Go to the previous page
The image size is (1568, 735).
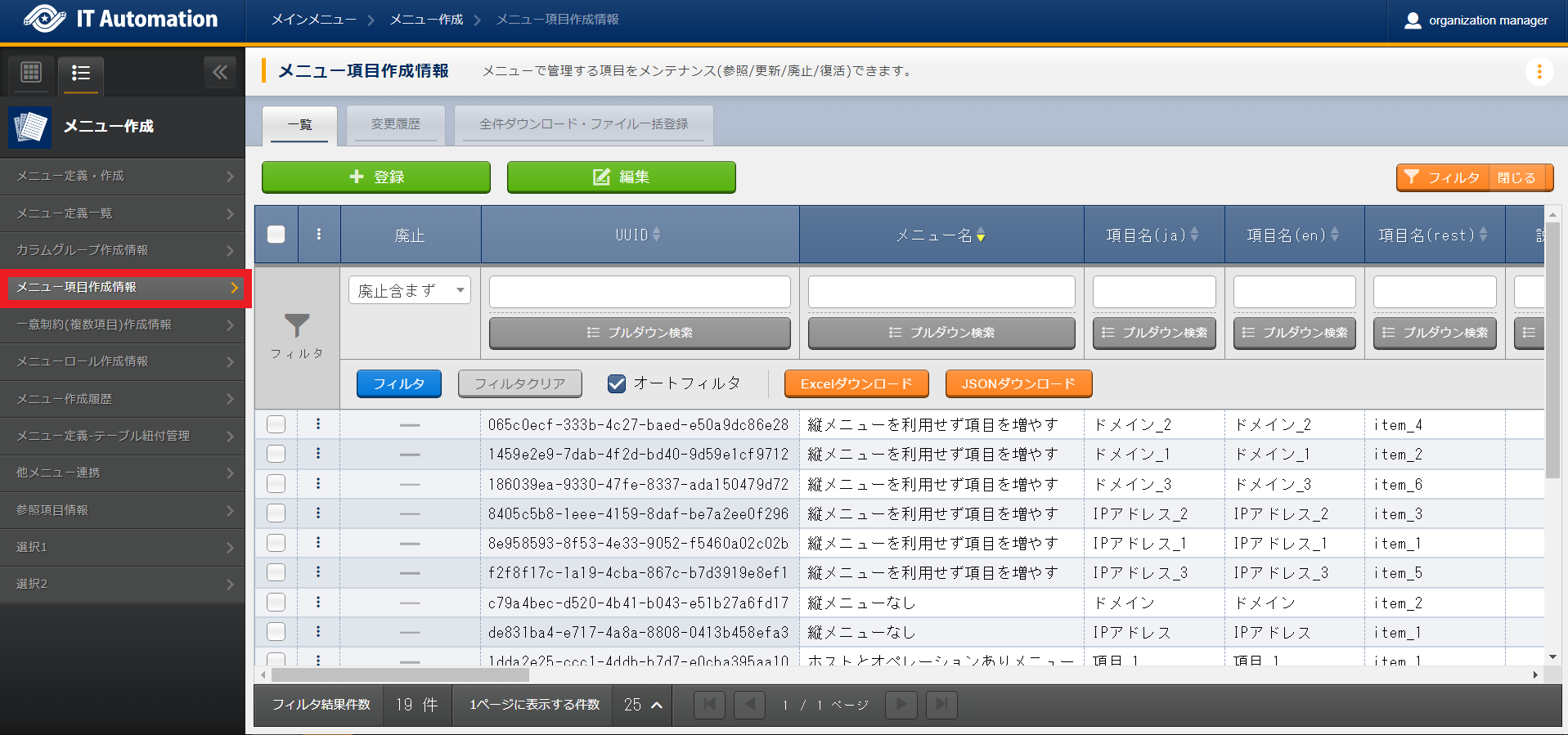pyautogui.click(x=749, y=705)
